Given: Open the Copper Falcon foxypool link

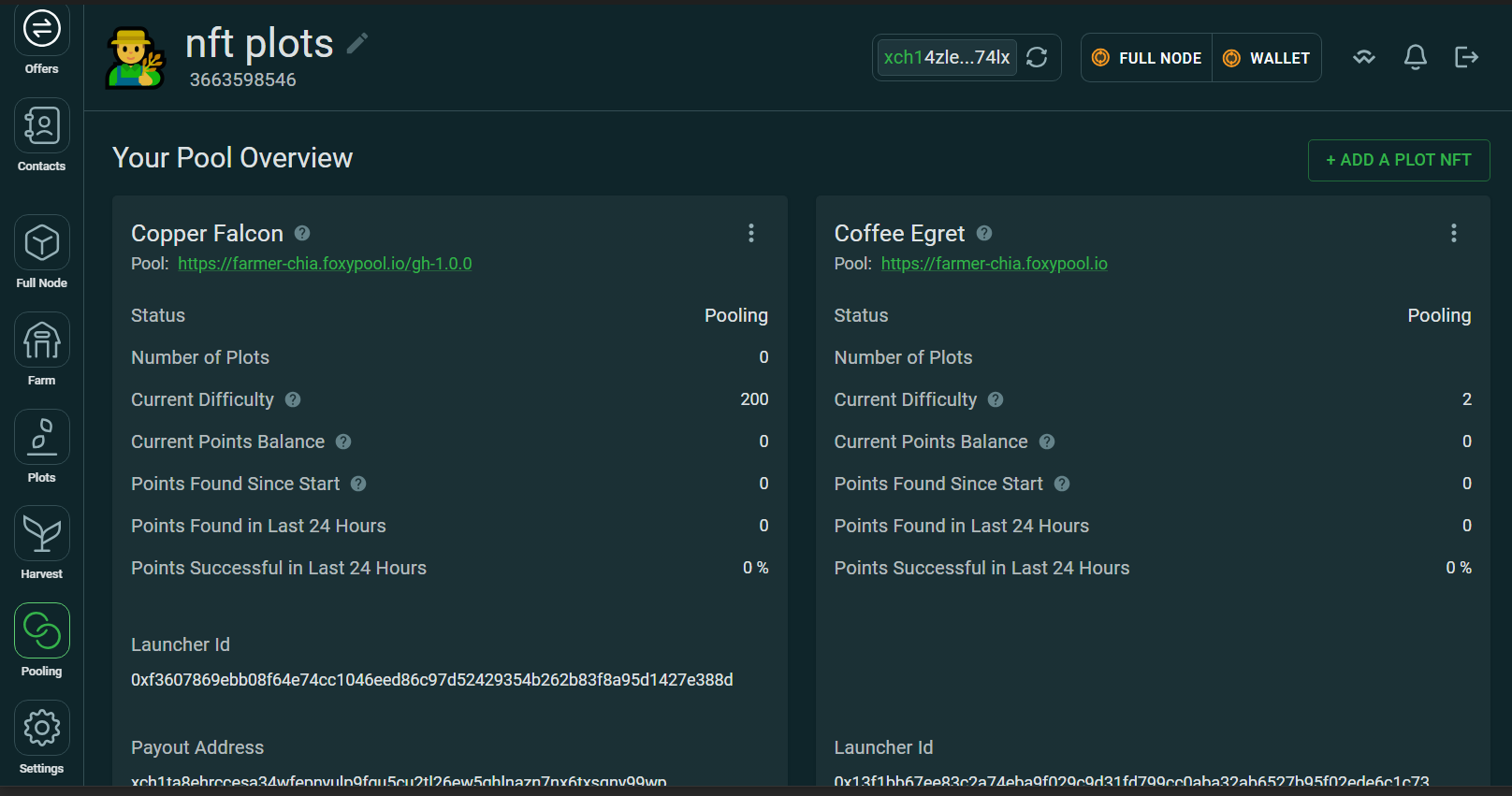Looking at the screenshot, I should pyautogui.click(x=325, y=264).
